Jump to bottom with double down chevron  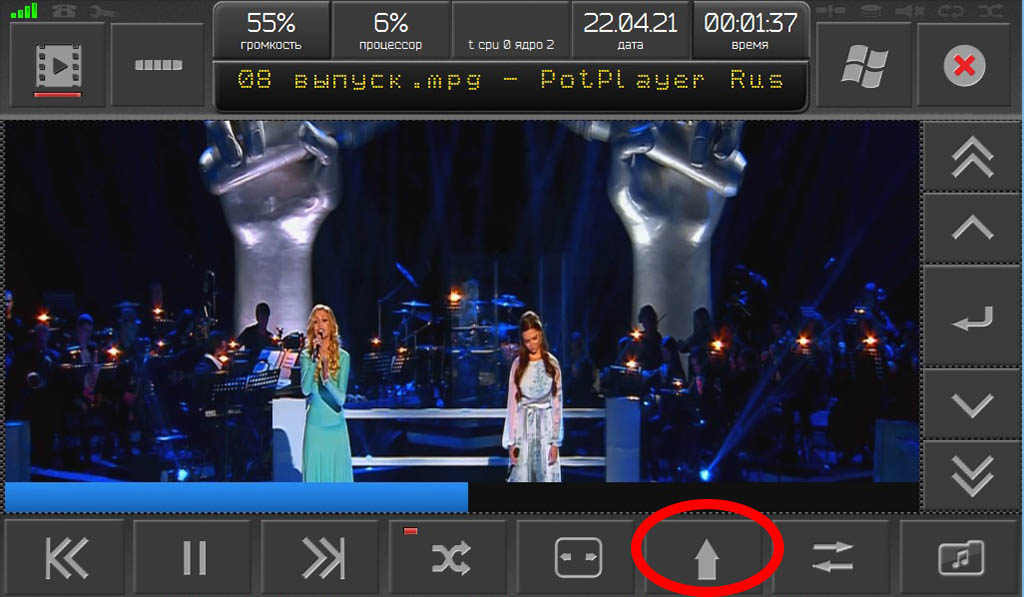972,476
